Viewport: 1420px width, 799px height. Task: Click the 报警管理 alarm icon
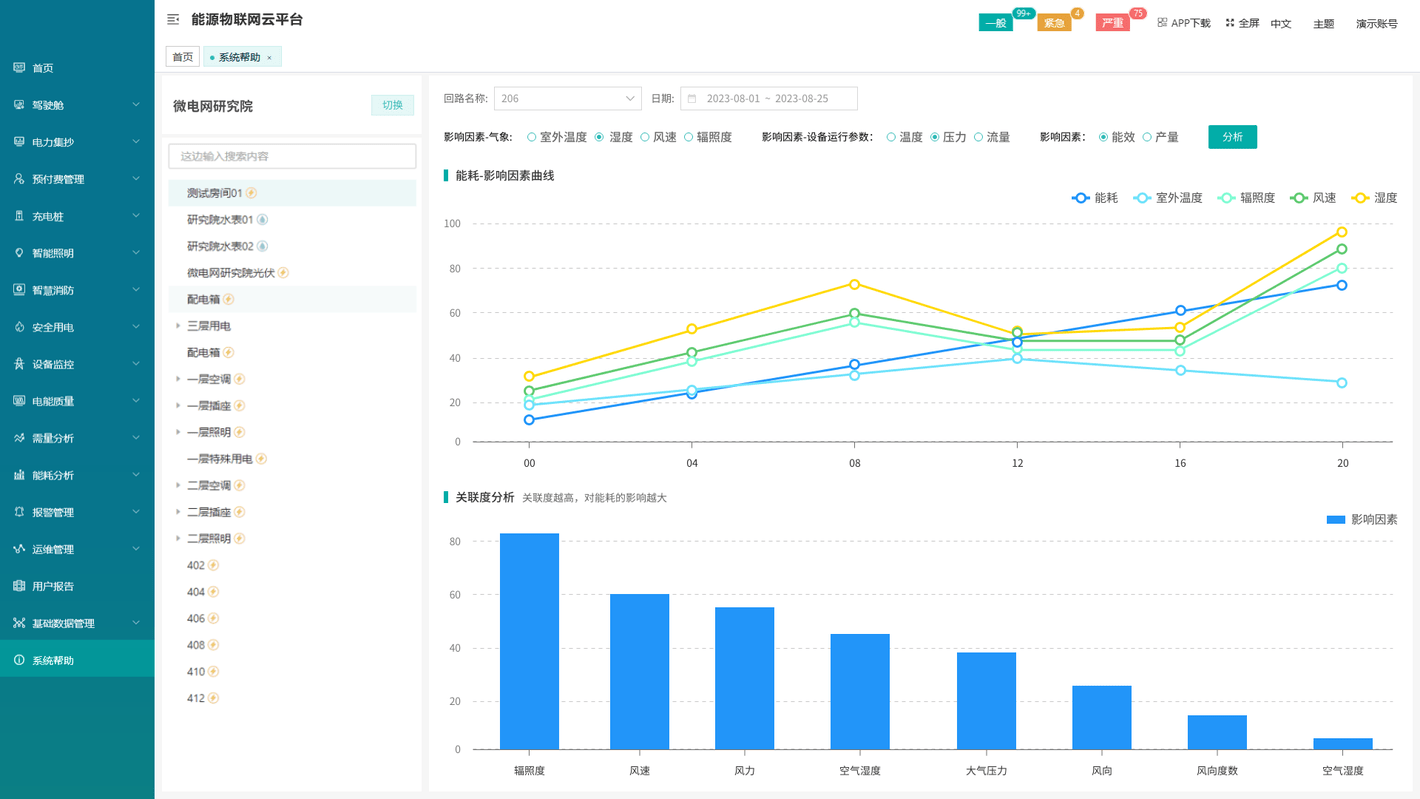coord(19,512)
